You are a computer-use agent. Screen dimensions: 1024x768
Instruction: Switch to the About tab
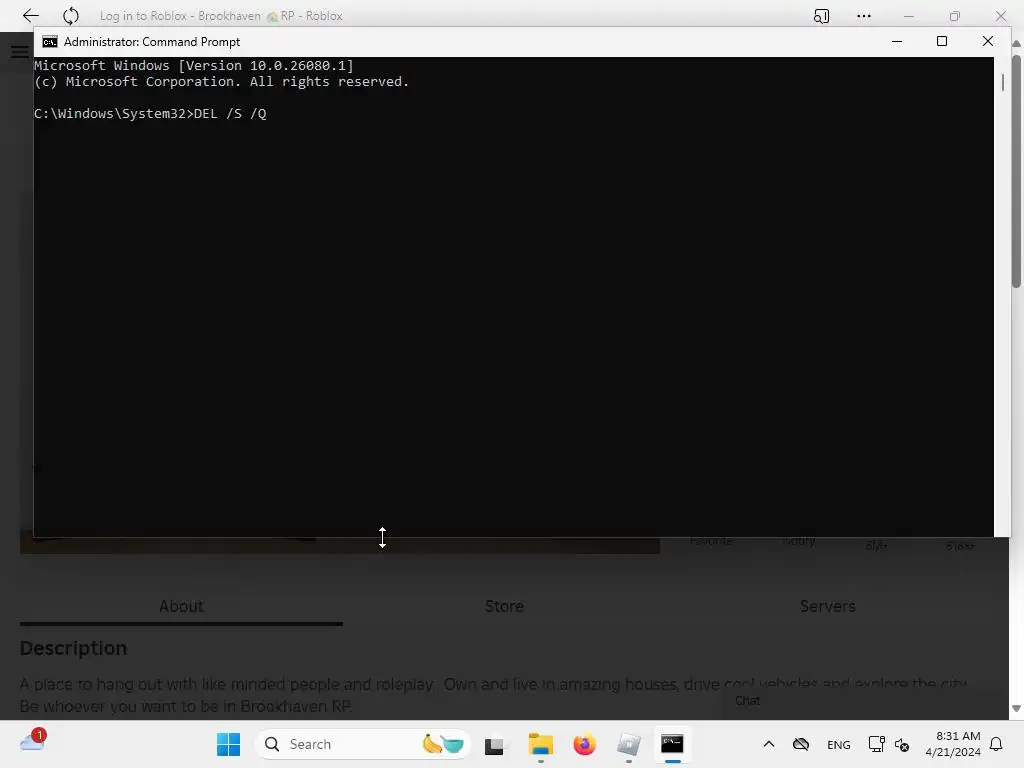pos(182,606)
